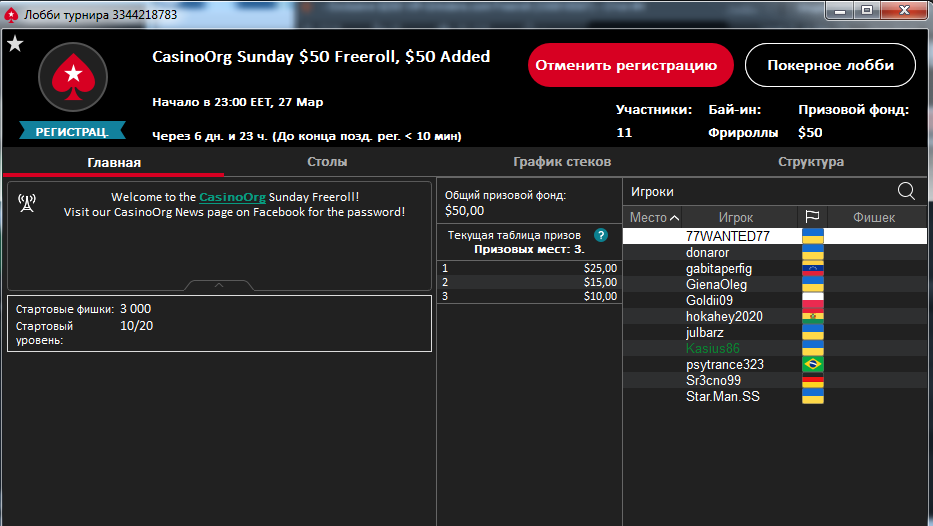
Task: Select player GienaOleg
Action: (775, 284)
